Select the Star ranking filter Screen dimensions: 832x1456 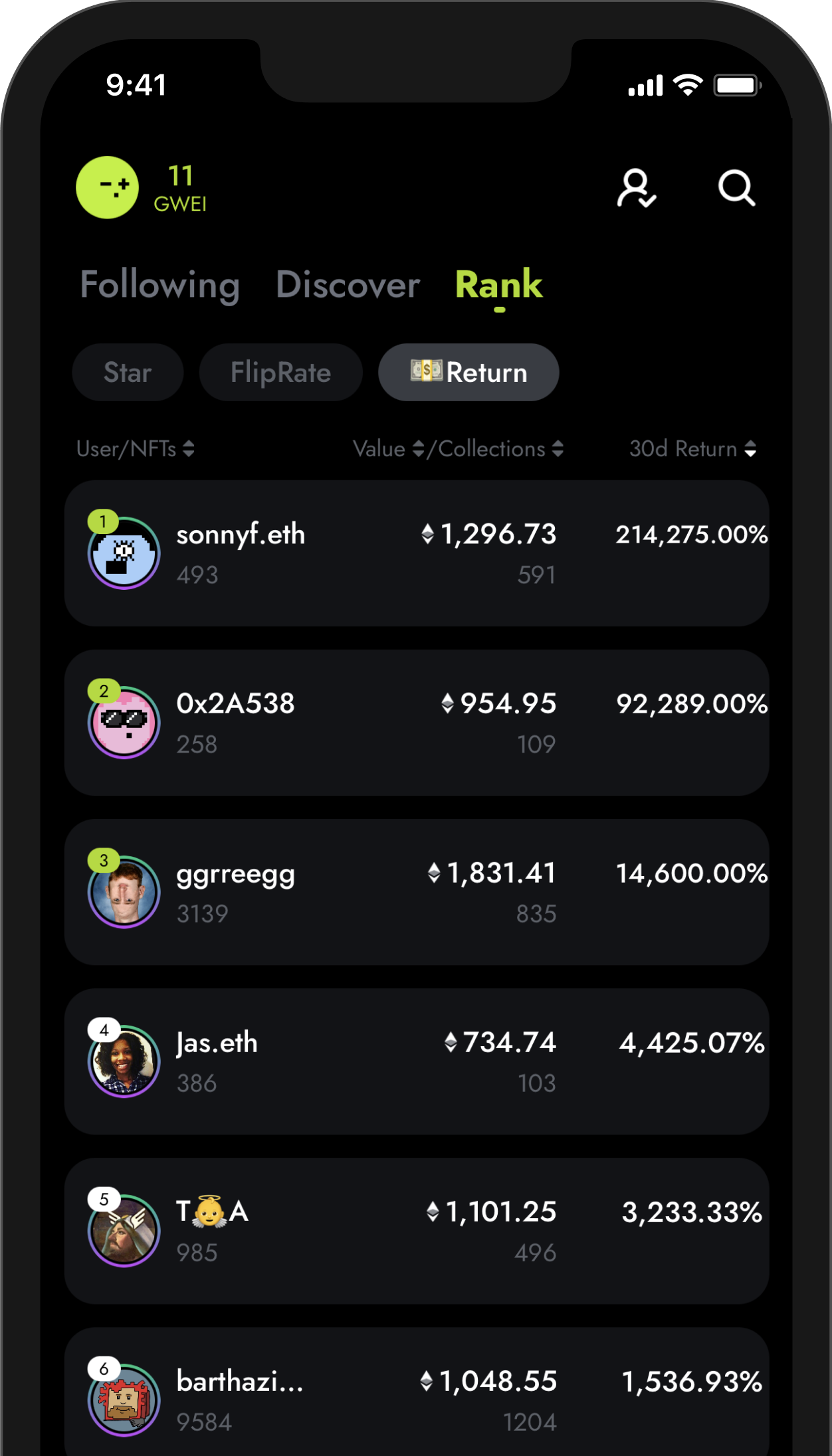pyautogui.click(x=128, y=372)
